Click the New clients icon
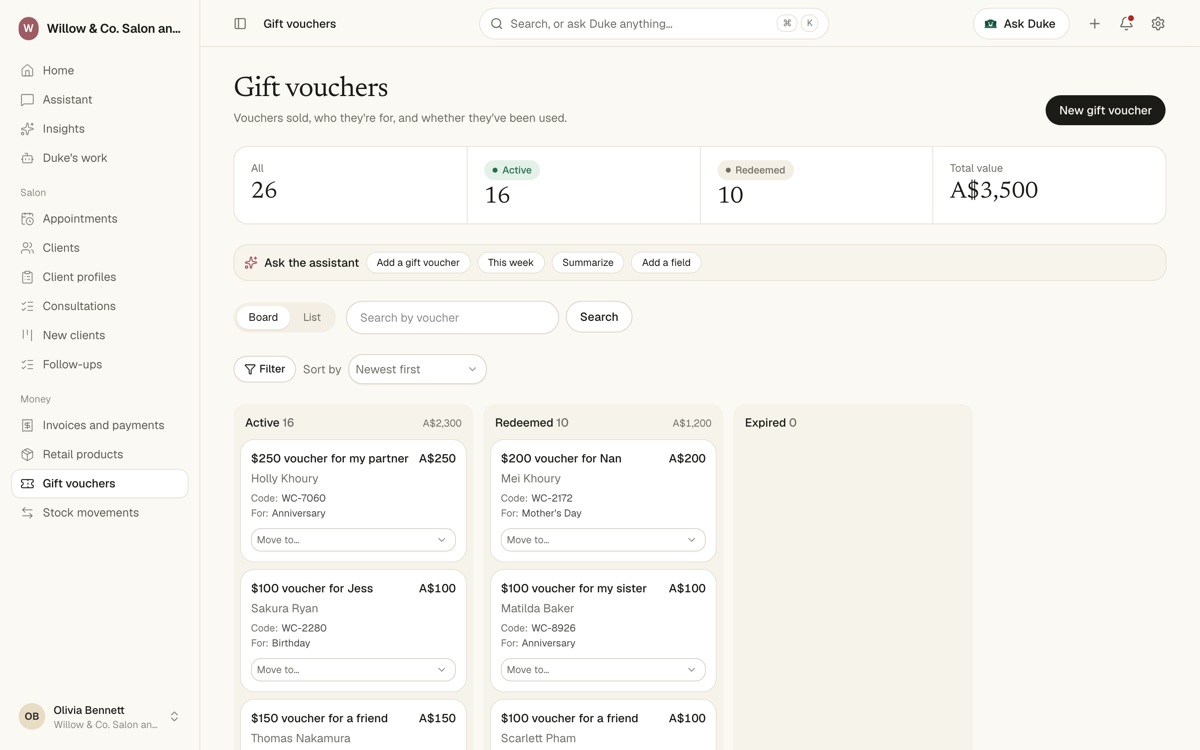Image resolution: width=1200 pixels, height=750 pixels. [27, 335]
